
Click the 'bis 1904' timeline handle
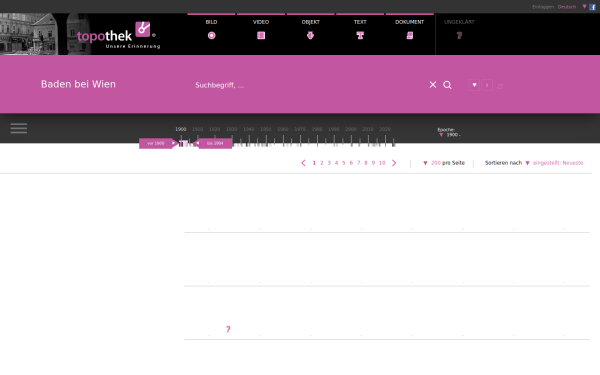pos(213,143)
